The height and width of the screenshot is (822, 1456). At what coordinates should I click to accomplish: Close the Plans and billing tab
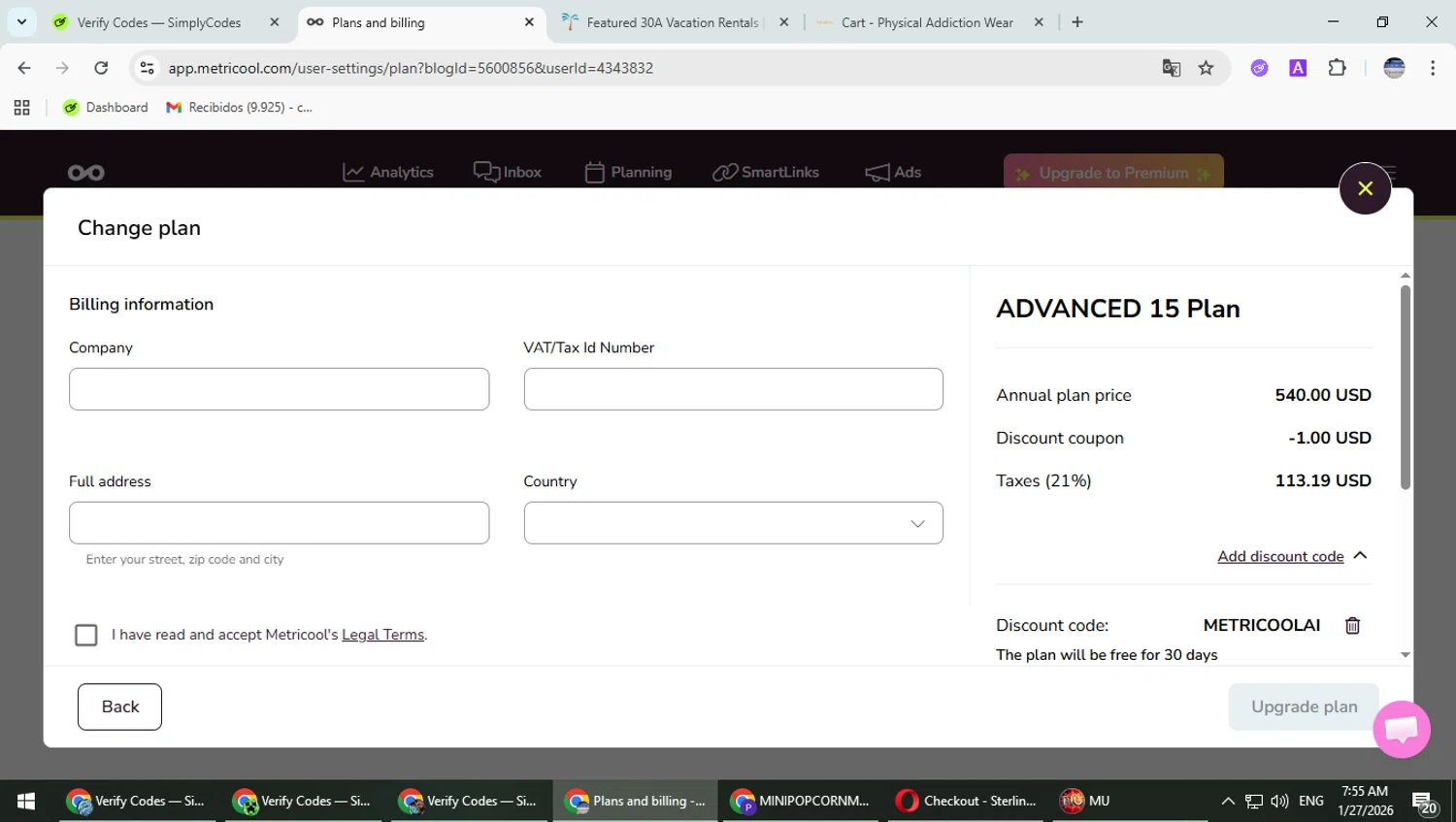[529, 22]
